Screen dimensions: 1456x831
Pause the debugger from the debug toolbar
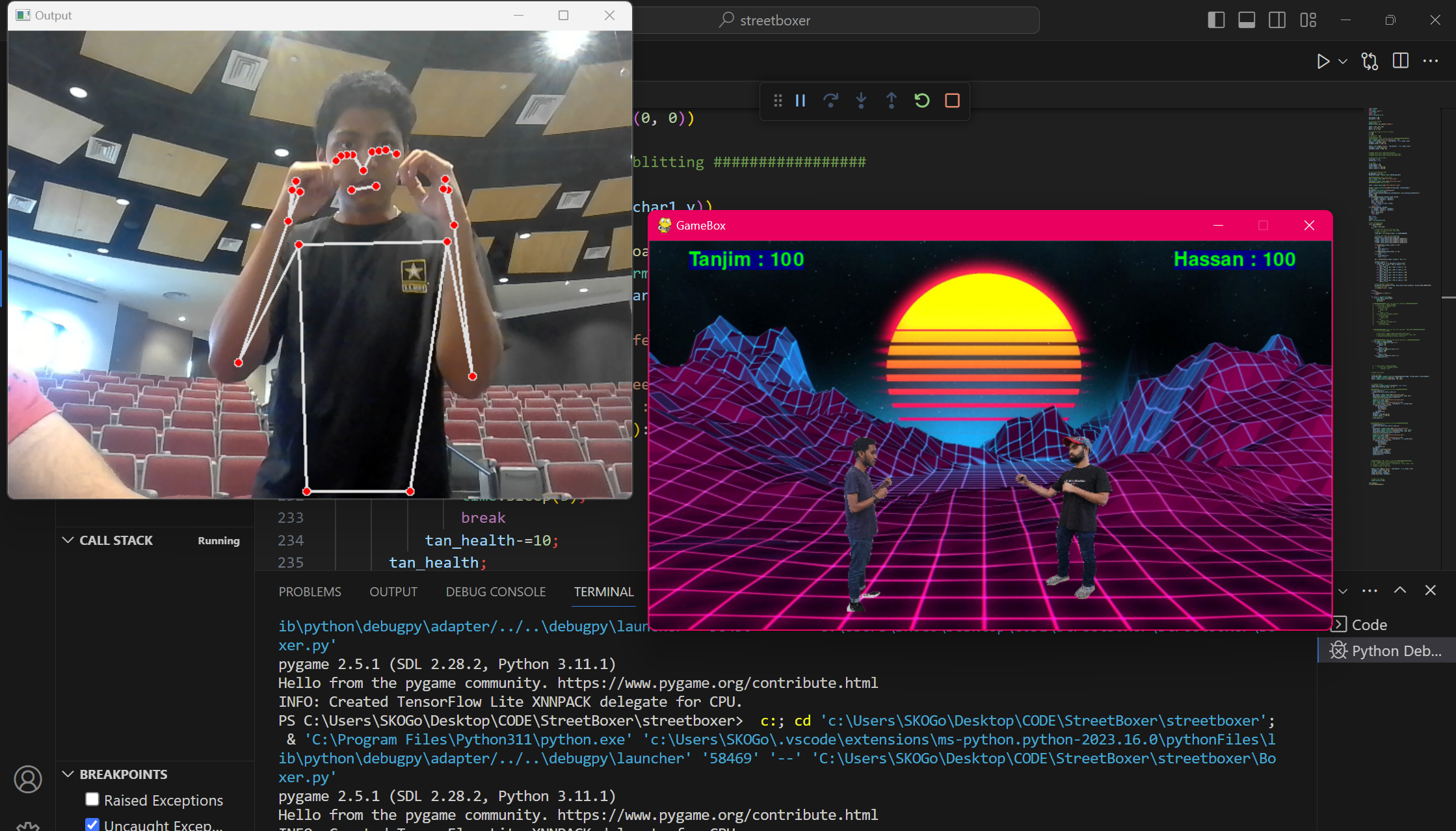coord(801,101)
